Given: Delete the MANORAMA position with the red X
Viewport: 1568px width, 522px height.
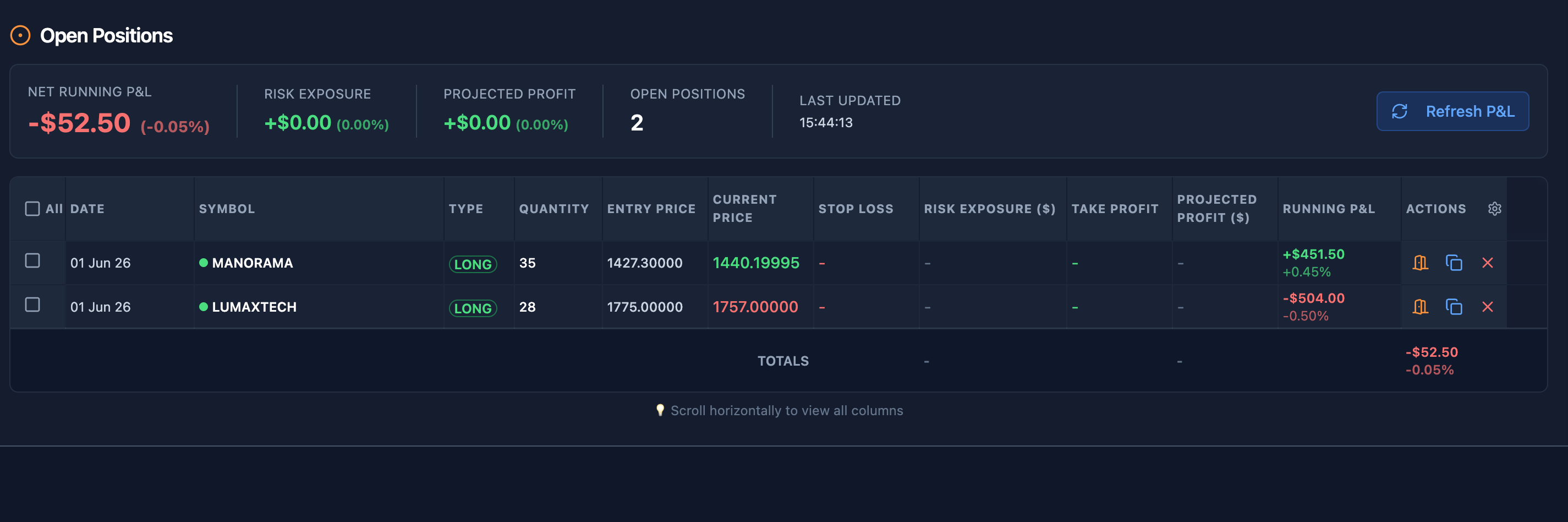Looking at the screenshot, I should 1487,263.
